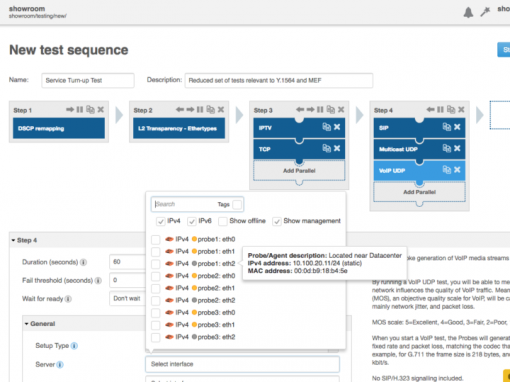
Task: Delete Step 1 with X icon
Action: point(101,109)
